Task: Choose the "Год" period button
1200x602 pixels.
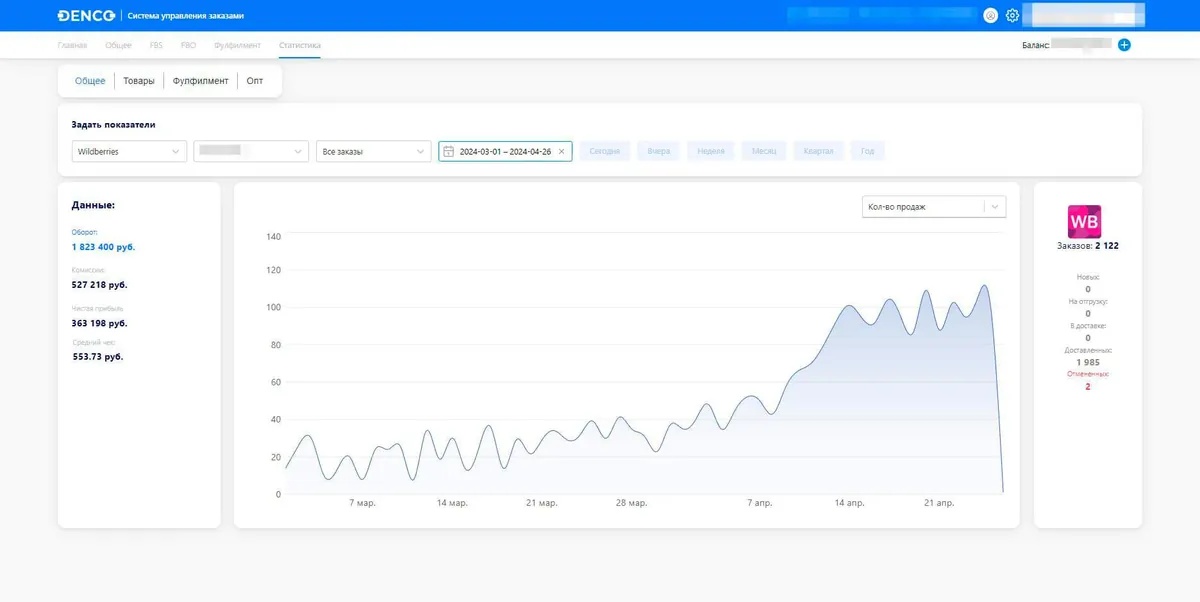Action: point(867,152)
